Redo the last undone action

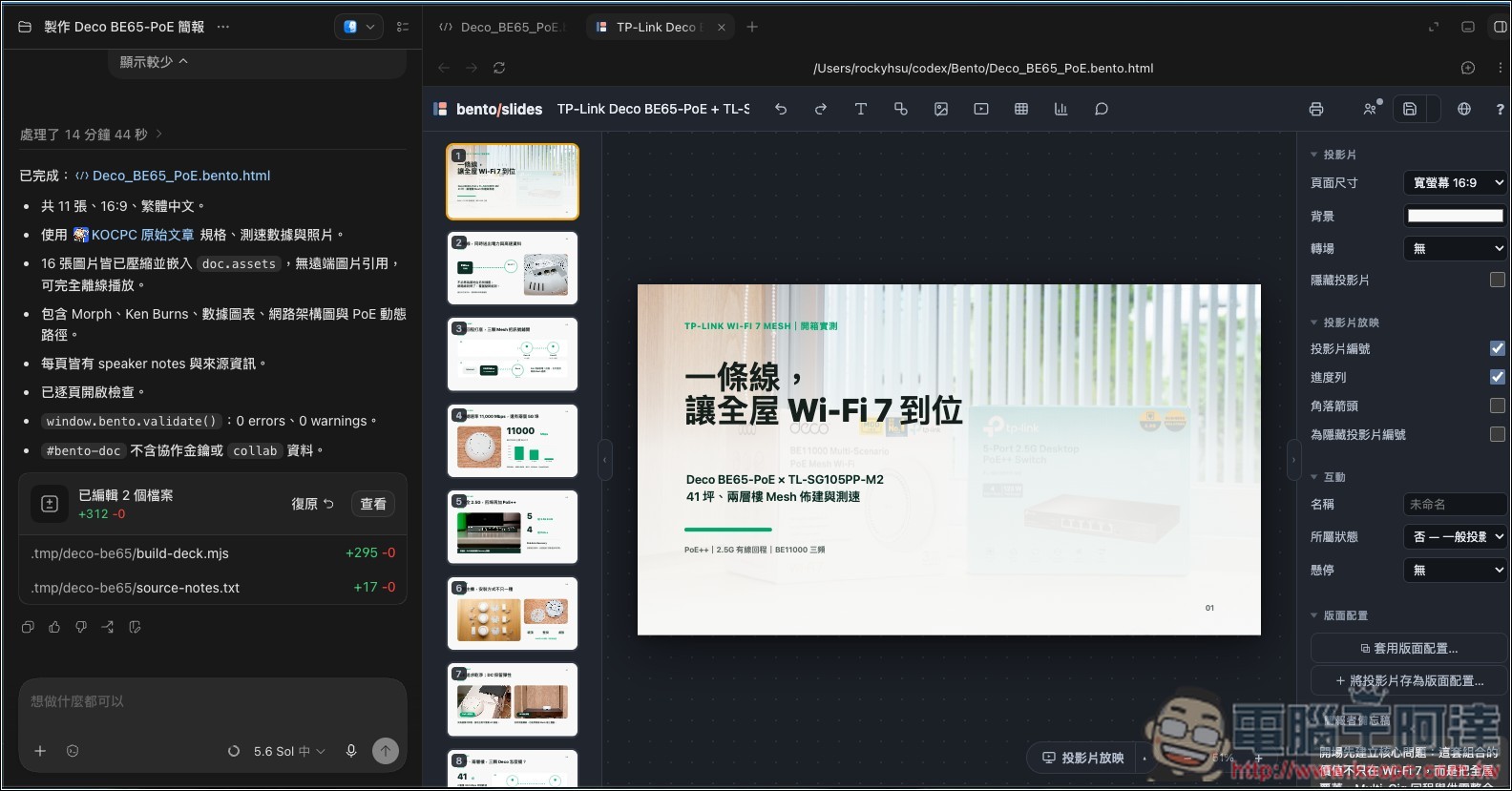tap(821, 109)
